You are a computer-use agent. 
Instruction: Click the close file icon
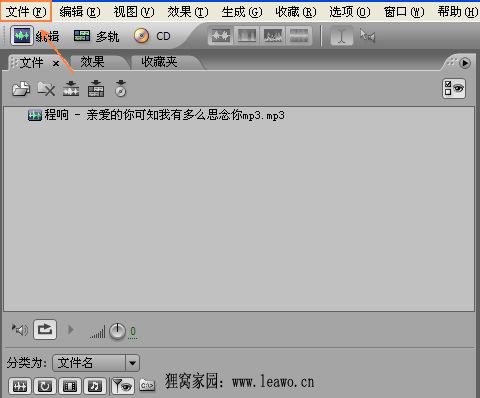click(46, 89)
